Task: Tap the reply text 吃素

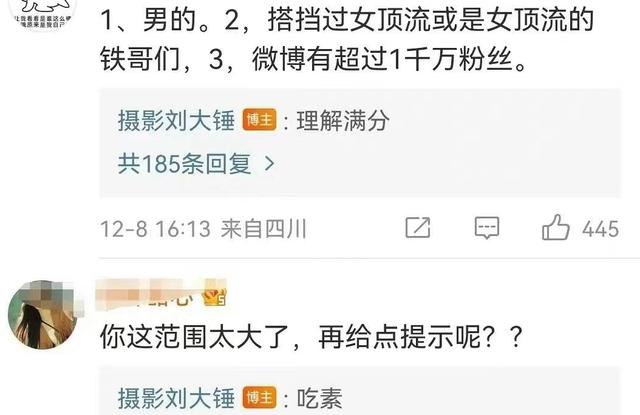Action: [x=320, y=398]
